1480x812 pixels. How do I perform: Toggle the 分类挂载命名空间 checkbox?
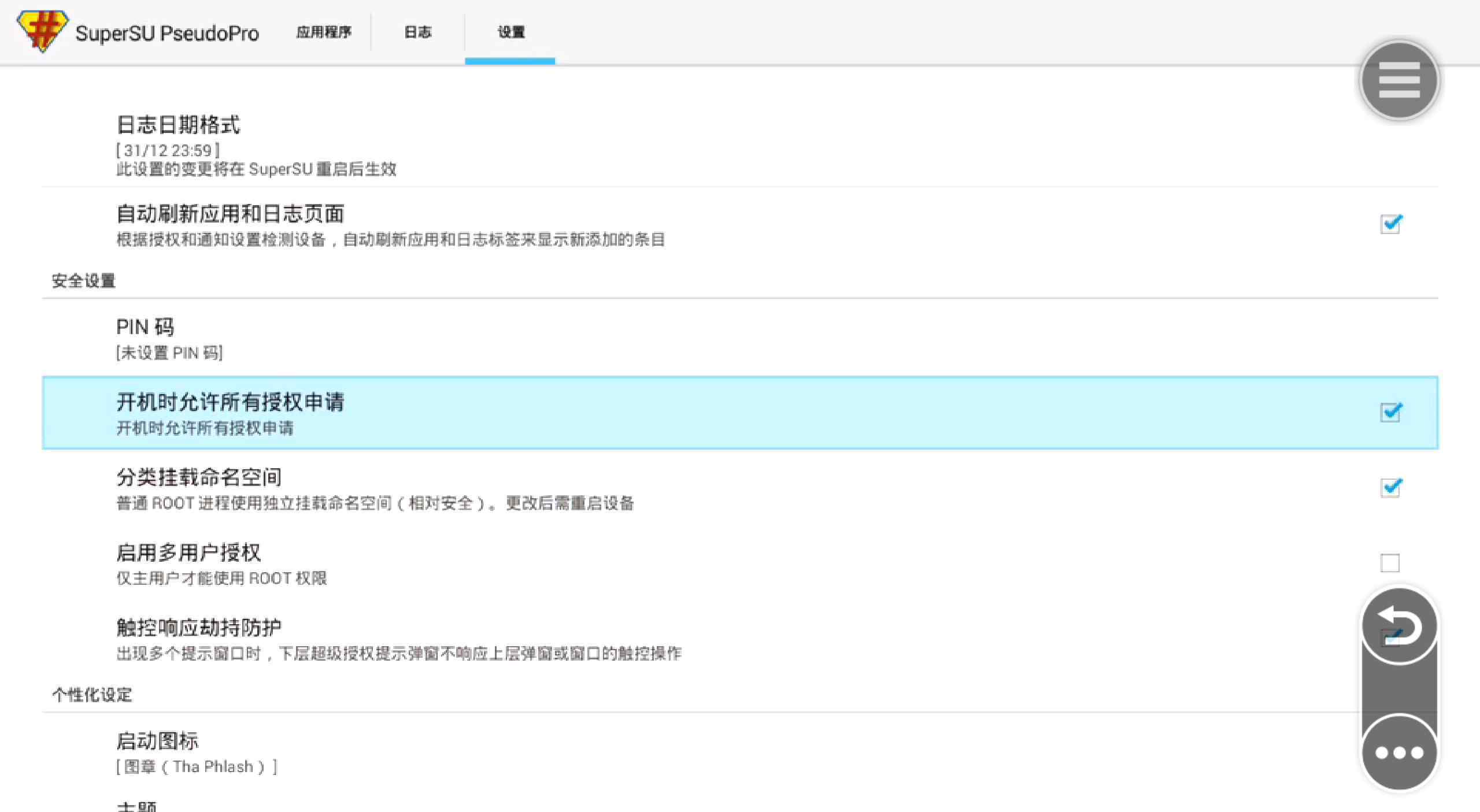pos(1390,487)
